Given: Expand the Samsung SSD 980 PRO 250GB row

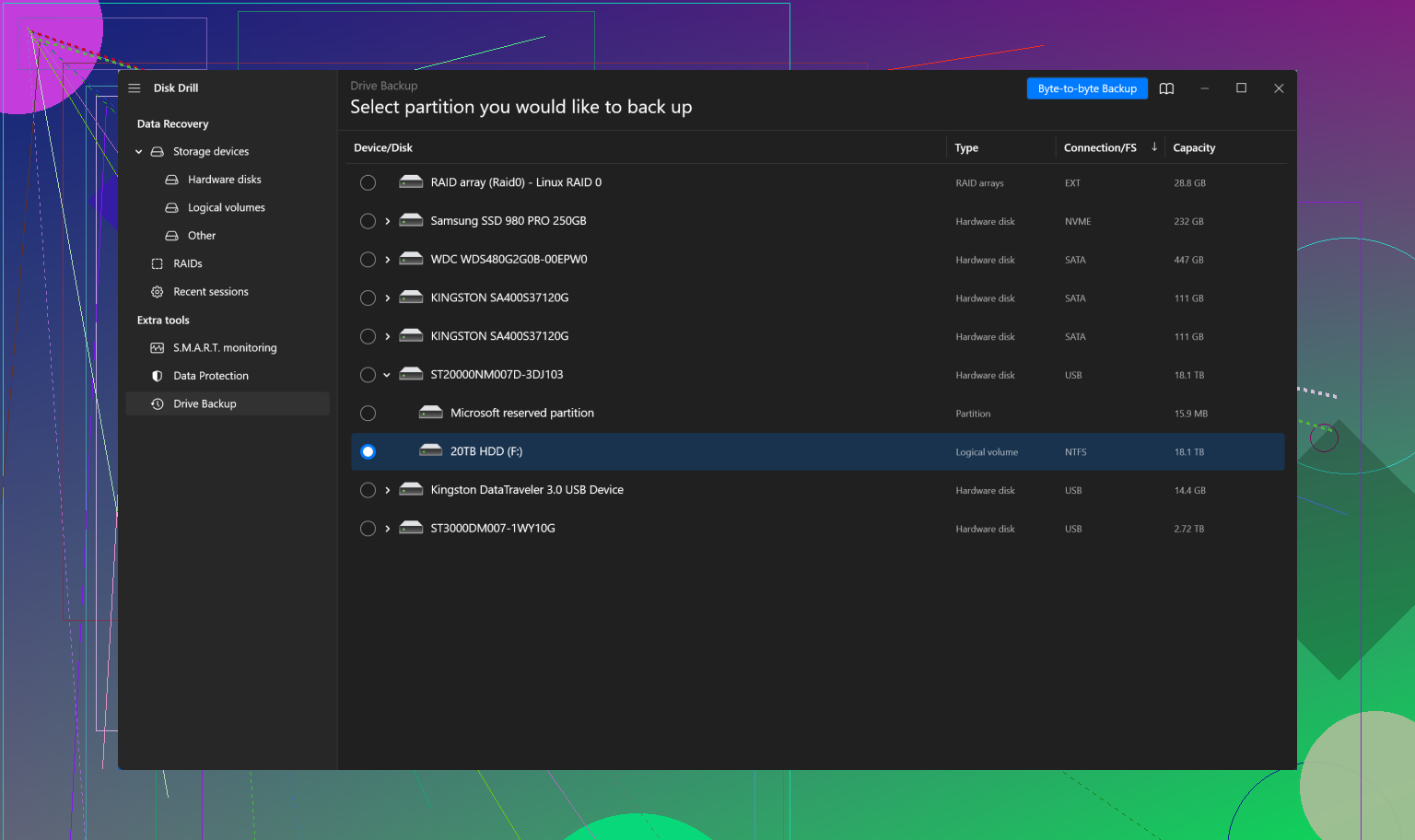Looking at the screenshot, I should 388,221.
